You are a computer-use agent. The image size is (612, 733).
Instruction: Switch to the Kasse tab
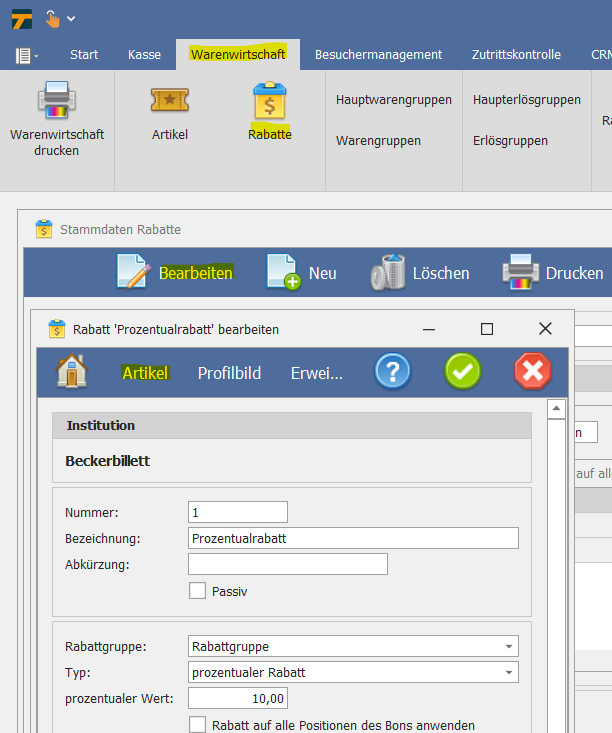[x=144, y=55]
